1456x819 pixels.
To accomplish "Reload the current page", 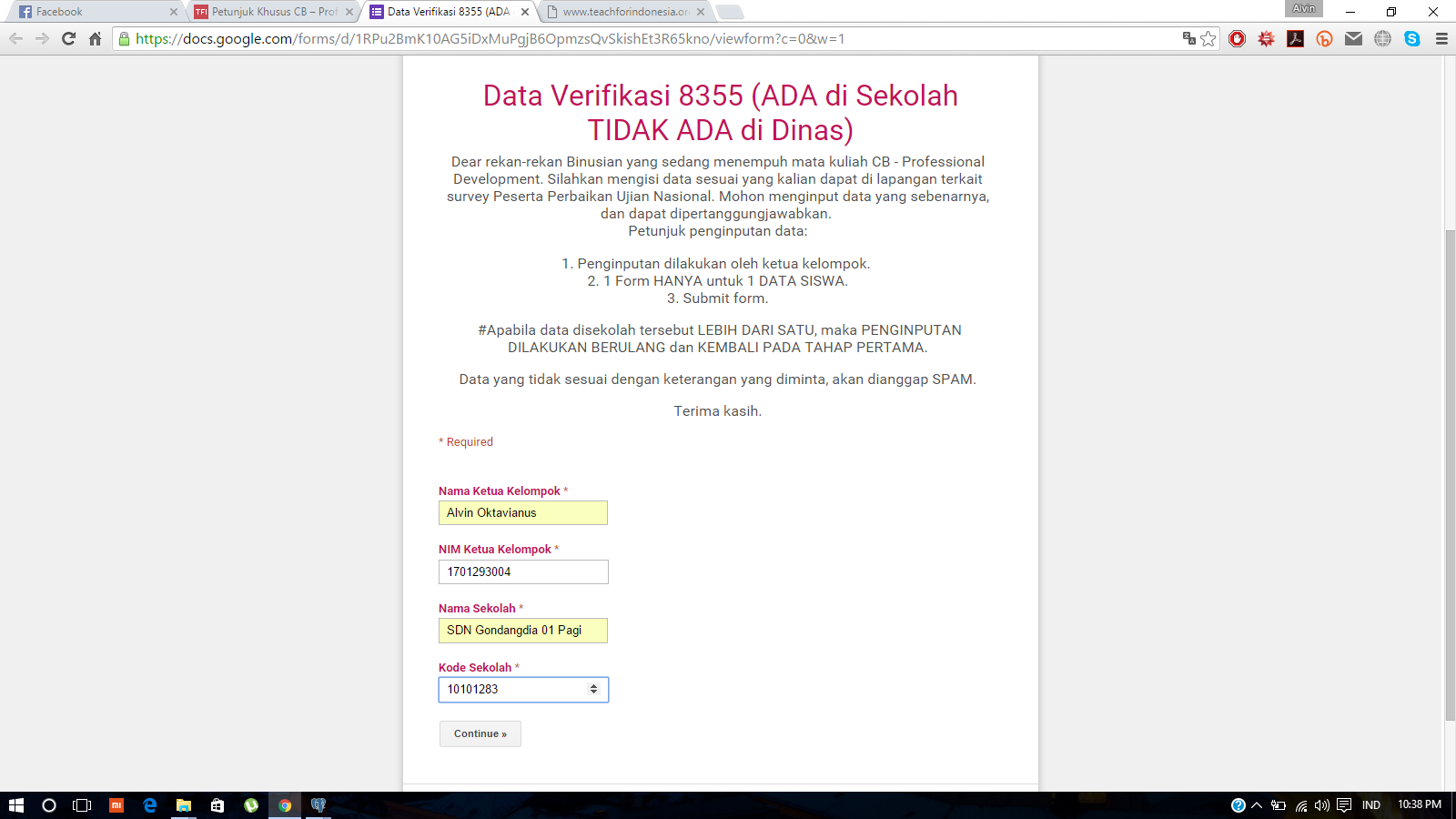I will tap(68, 38).
